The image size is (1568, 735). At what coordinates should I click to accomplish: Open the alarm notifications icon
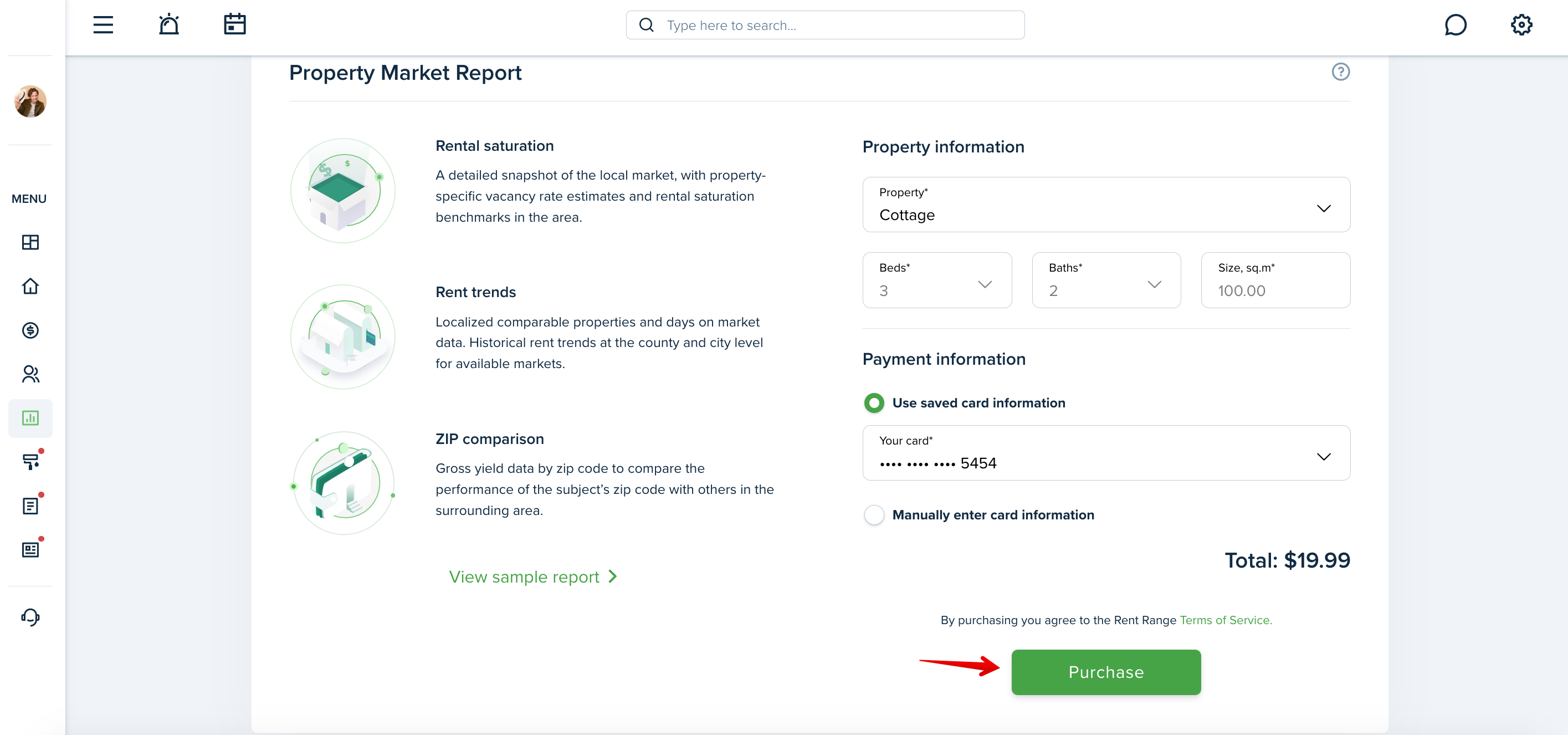(x=168, y=25)
